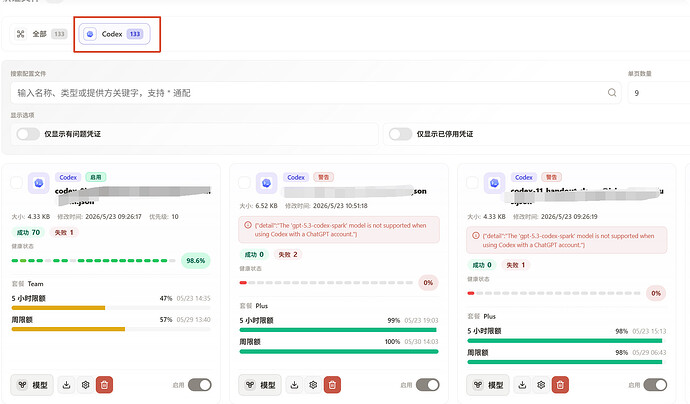Click the search magnifier icon
The width and height of the screenshot is (690, 404).
pyautogui.click(x=612, y=92)
